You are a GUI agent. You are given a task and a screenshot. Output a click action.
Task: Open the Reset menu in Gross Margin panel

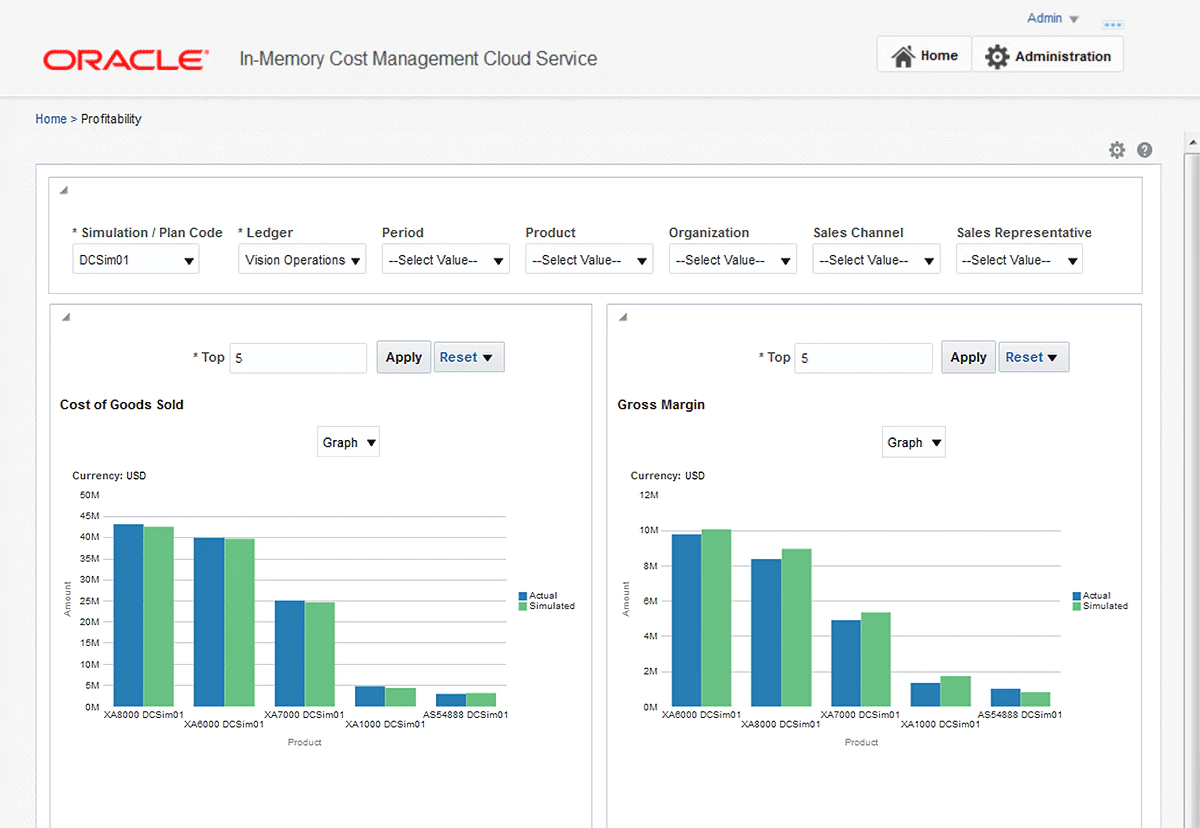(x=1033, y=357)
